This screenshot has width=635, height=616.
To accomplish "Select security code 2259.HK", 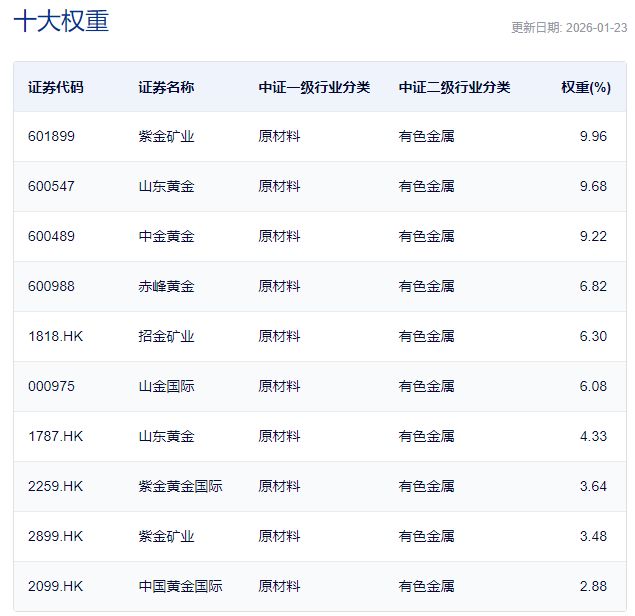I will coord(55,486).
